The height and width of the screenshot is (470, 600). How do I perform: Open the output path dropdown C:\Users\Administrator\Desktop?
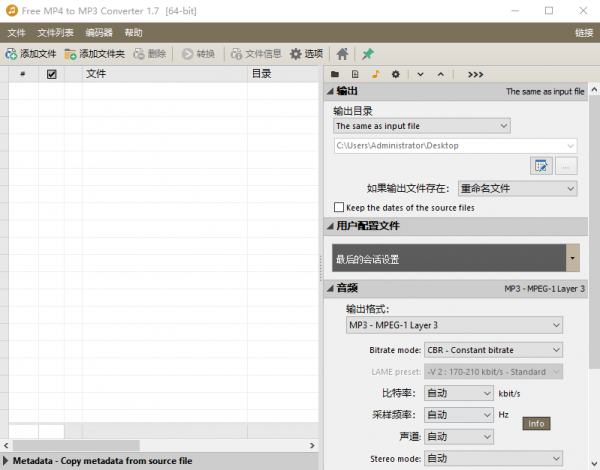(x=455, y=146)
